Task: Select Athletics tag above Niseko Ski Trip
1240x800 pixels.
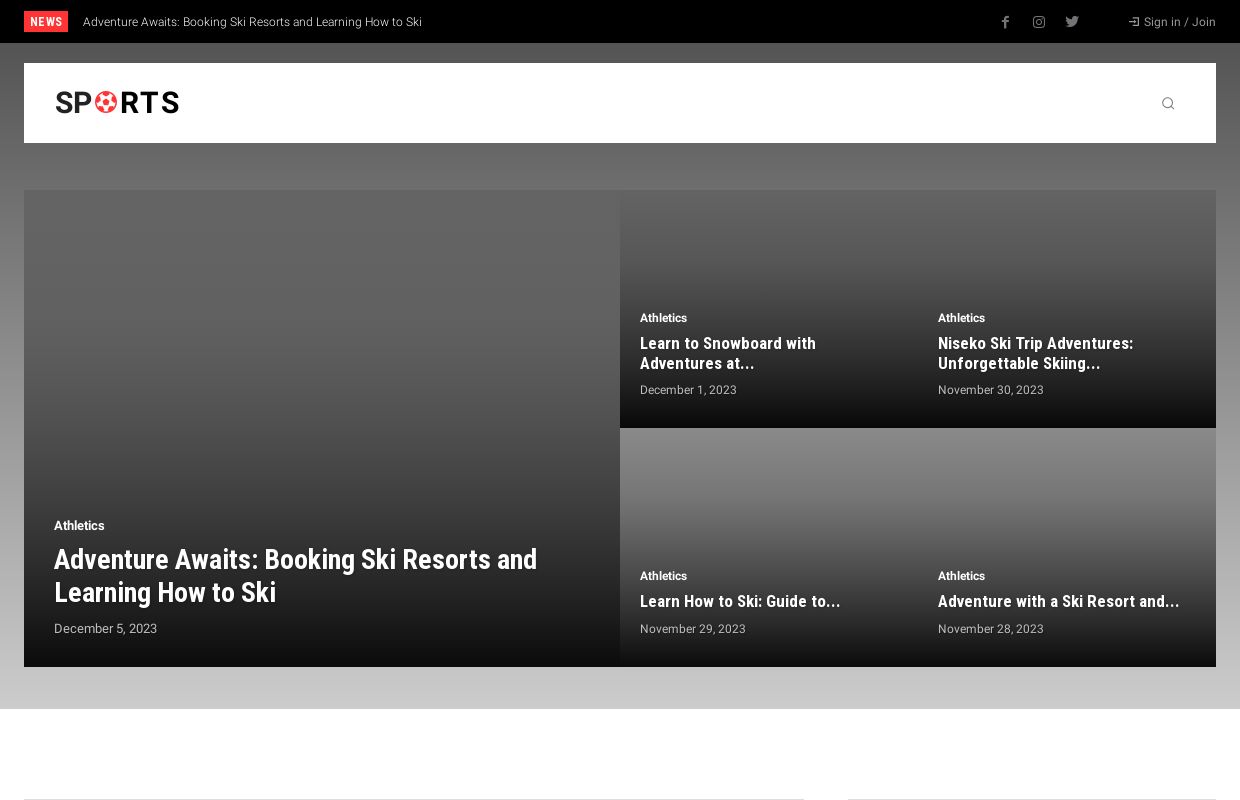Action: (x=961, y=318)
